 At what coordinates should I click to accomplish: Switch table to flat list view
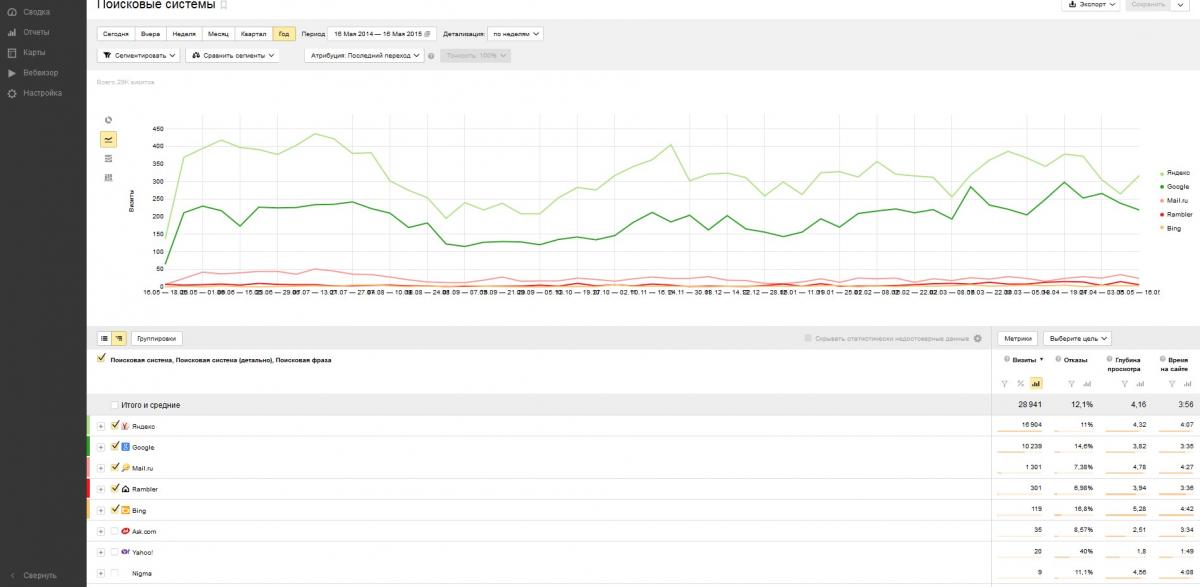coord(104,338)
